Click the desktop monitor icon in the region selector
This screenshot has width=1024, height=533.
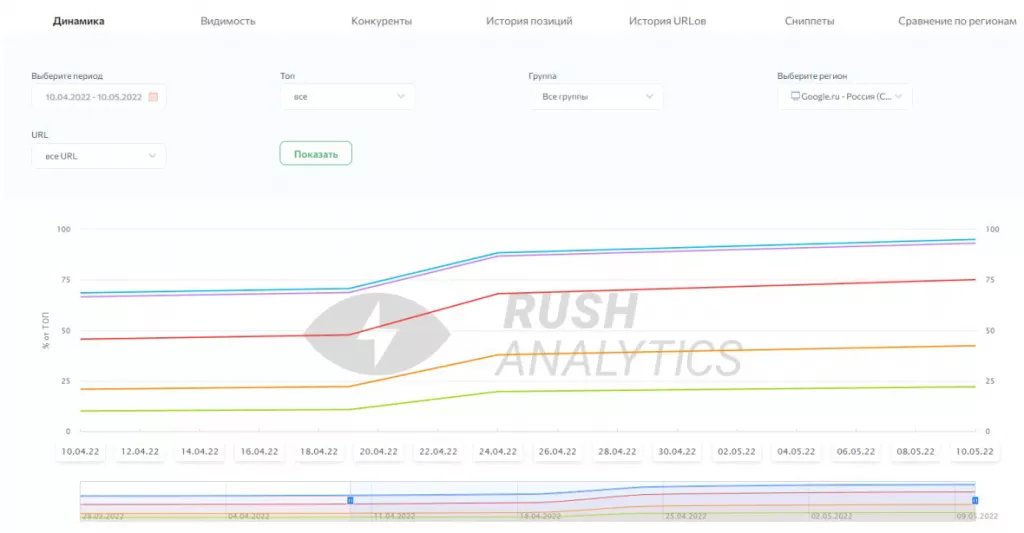tap(795, 96)
